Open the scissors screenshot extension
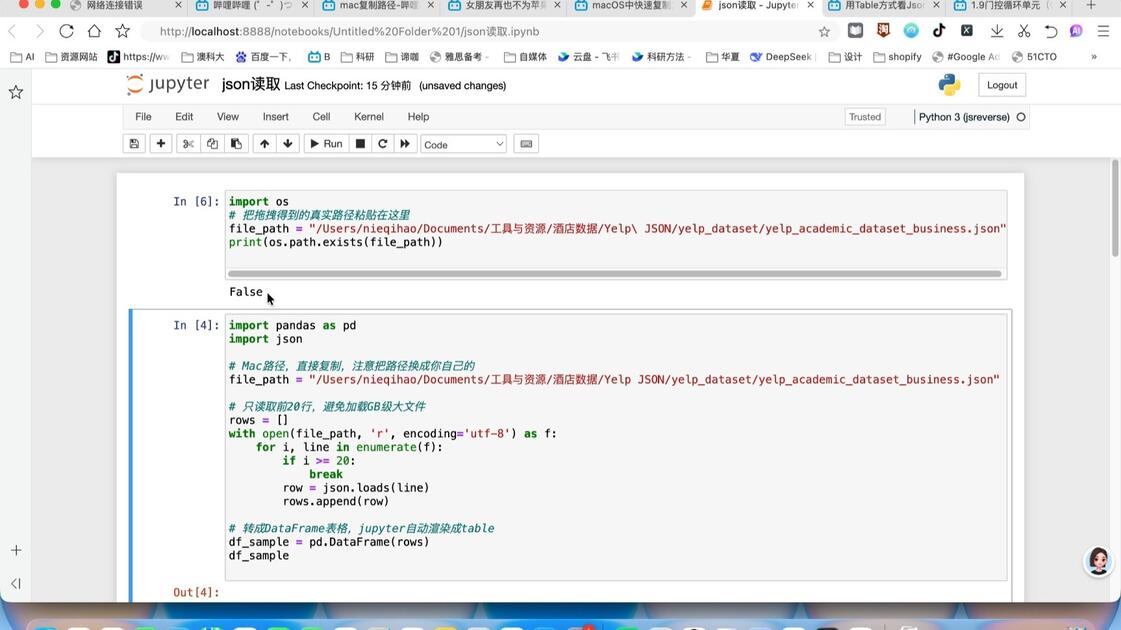1121x630 pixels. [x=1024, y=31]
